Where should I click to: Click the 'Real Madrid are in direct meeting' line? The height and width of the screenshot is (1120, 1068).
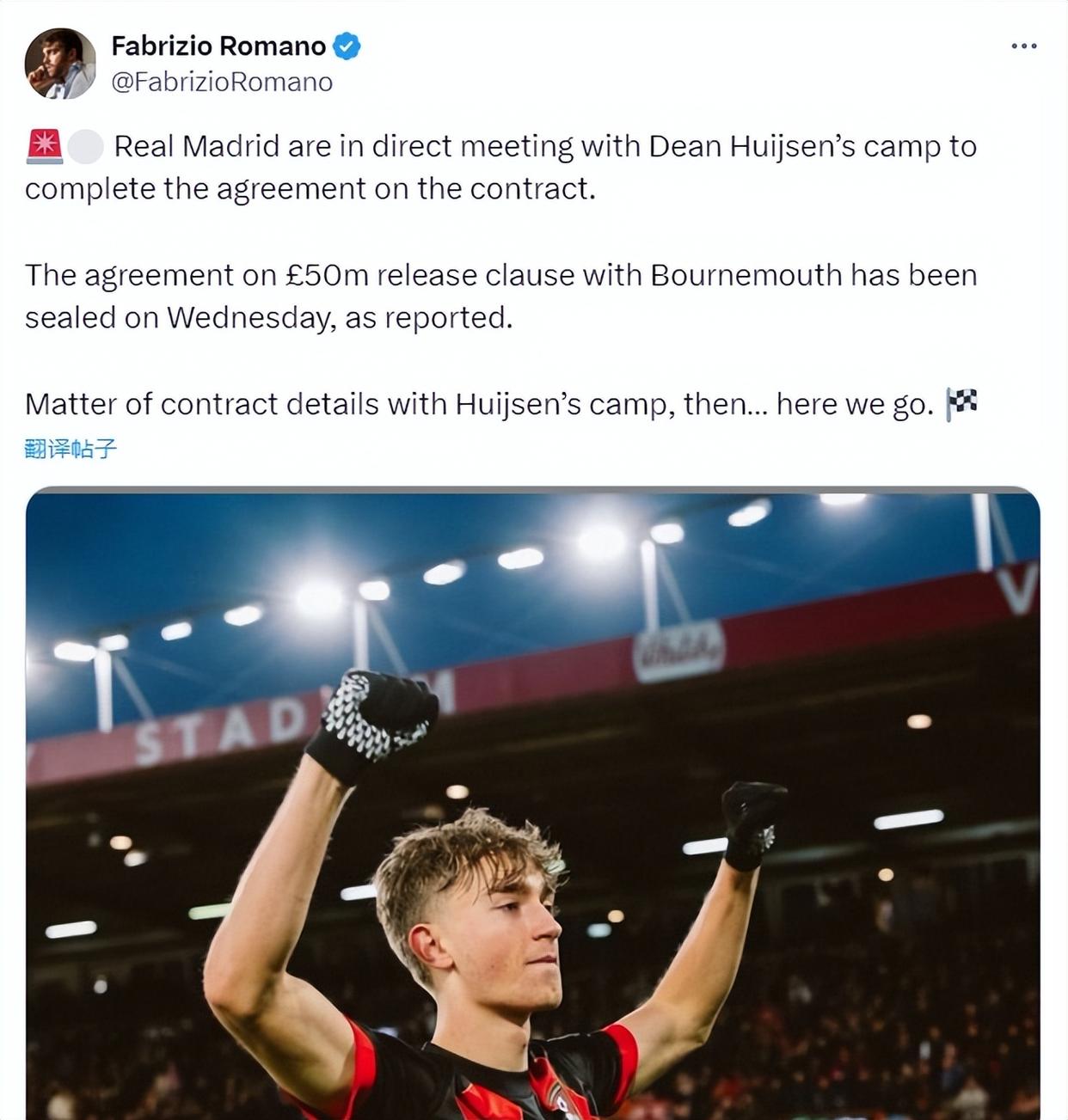click(545, 146)
